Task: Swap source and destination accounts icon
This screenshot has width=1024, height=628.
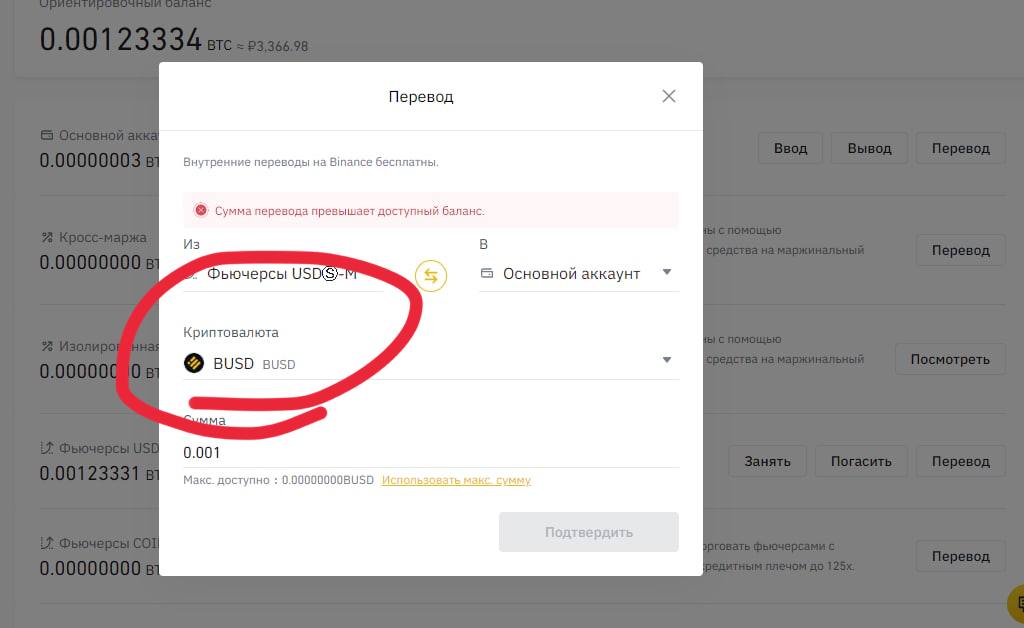Action: coord(431,275)
